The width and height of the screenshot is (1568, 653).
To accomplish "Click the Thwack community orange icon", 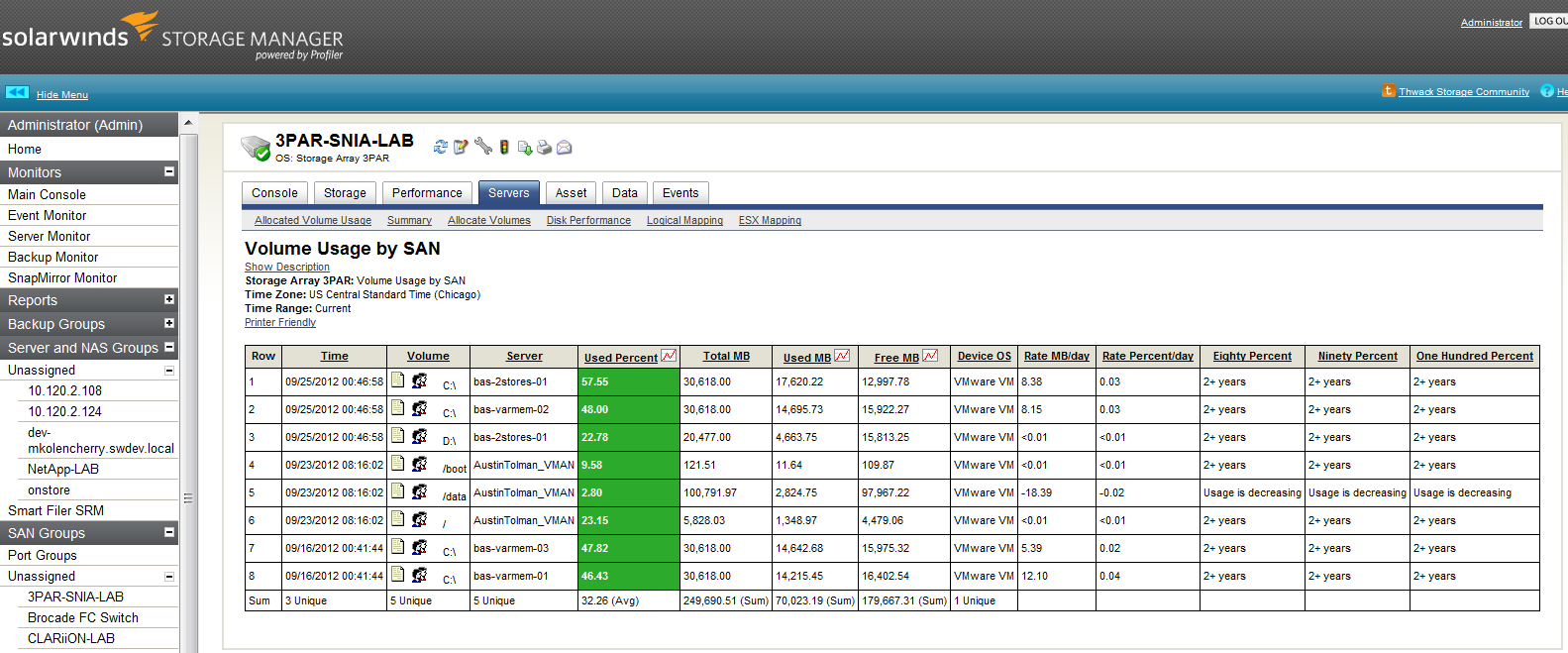I will tap(1389, 90).
